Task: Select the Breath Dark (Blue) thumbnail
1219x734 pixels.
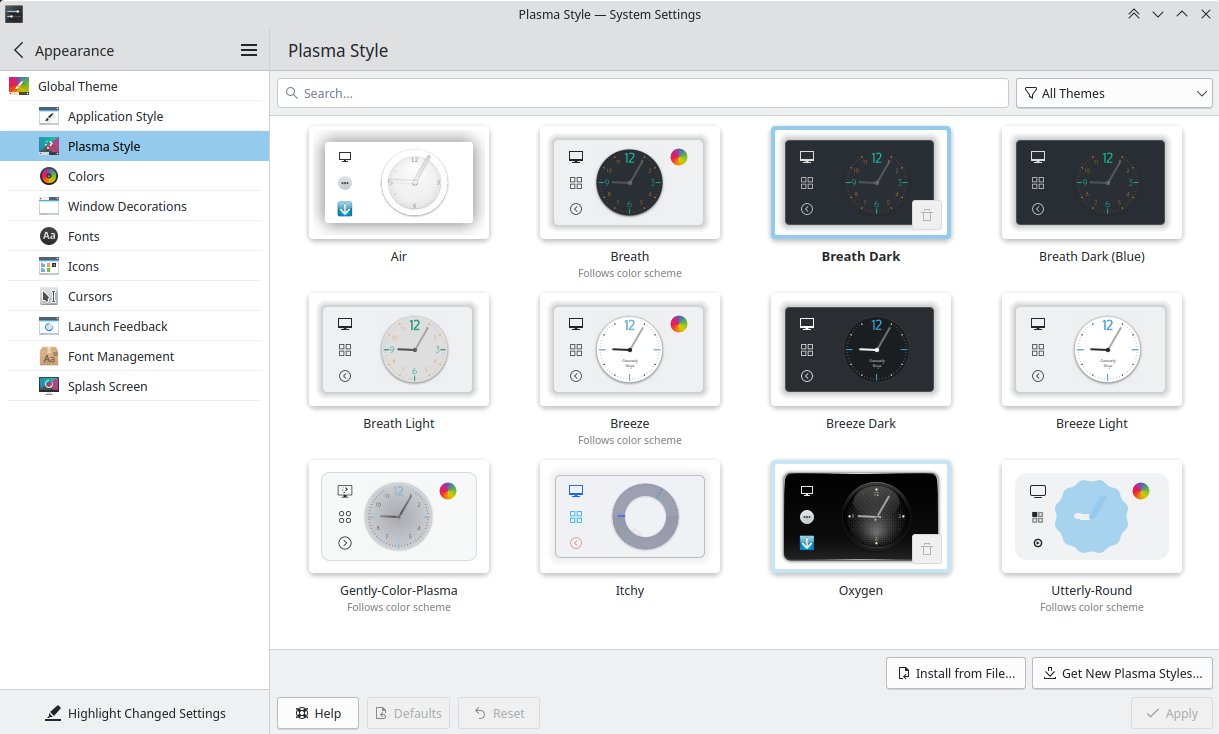Action: tap(1092, 183)
